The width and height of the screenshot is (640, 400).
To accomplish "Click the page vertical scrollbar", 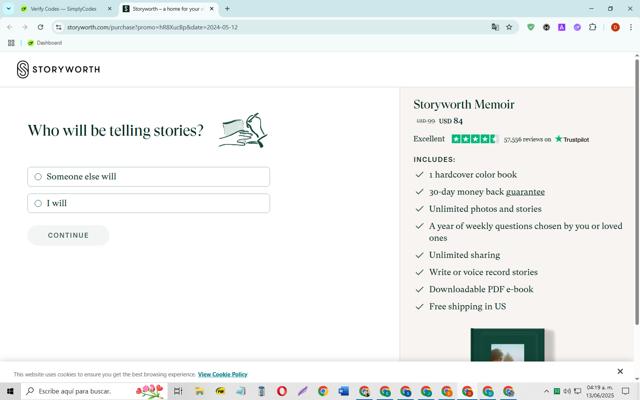I will [637, 192].
